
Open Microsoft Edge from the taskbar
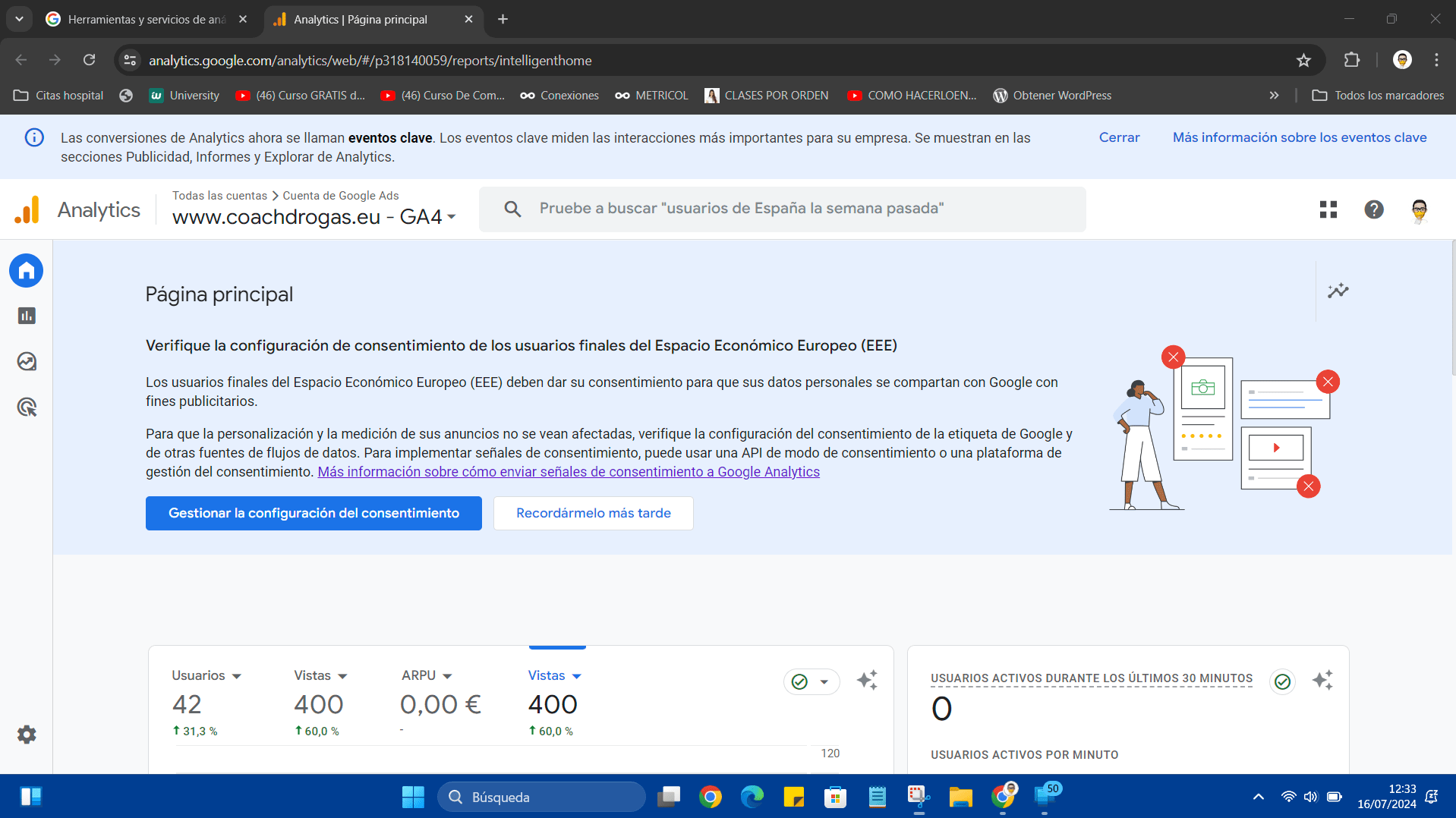pos(752,797)
